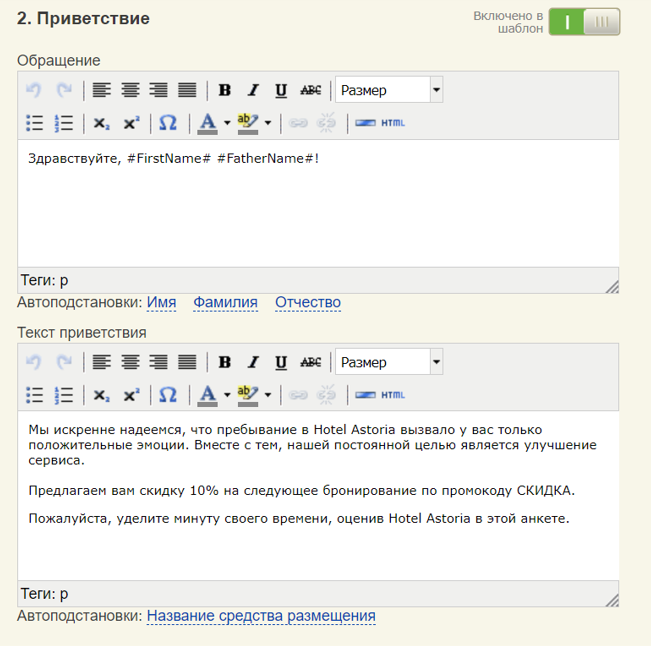Justify text in Обращение editor
The width and height of the screenshot is (651, 646).
(x=187, y=90)
